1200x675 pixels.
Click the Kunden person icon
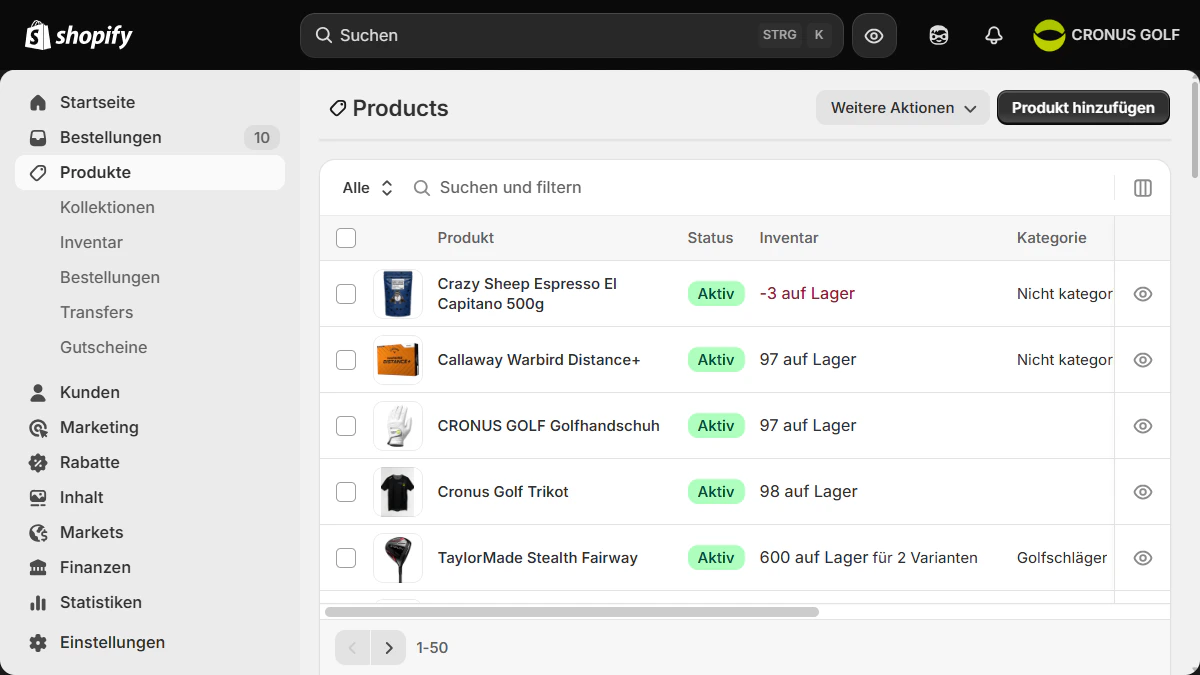pos(38,392)
